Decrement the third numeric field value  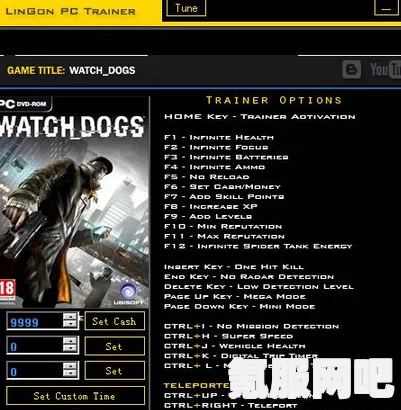pos(70,373)
